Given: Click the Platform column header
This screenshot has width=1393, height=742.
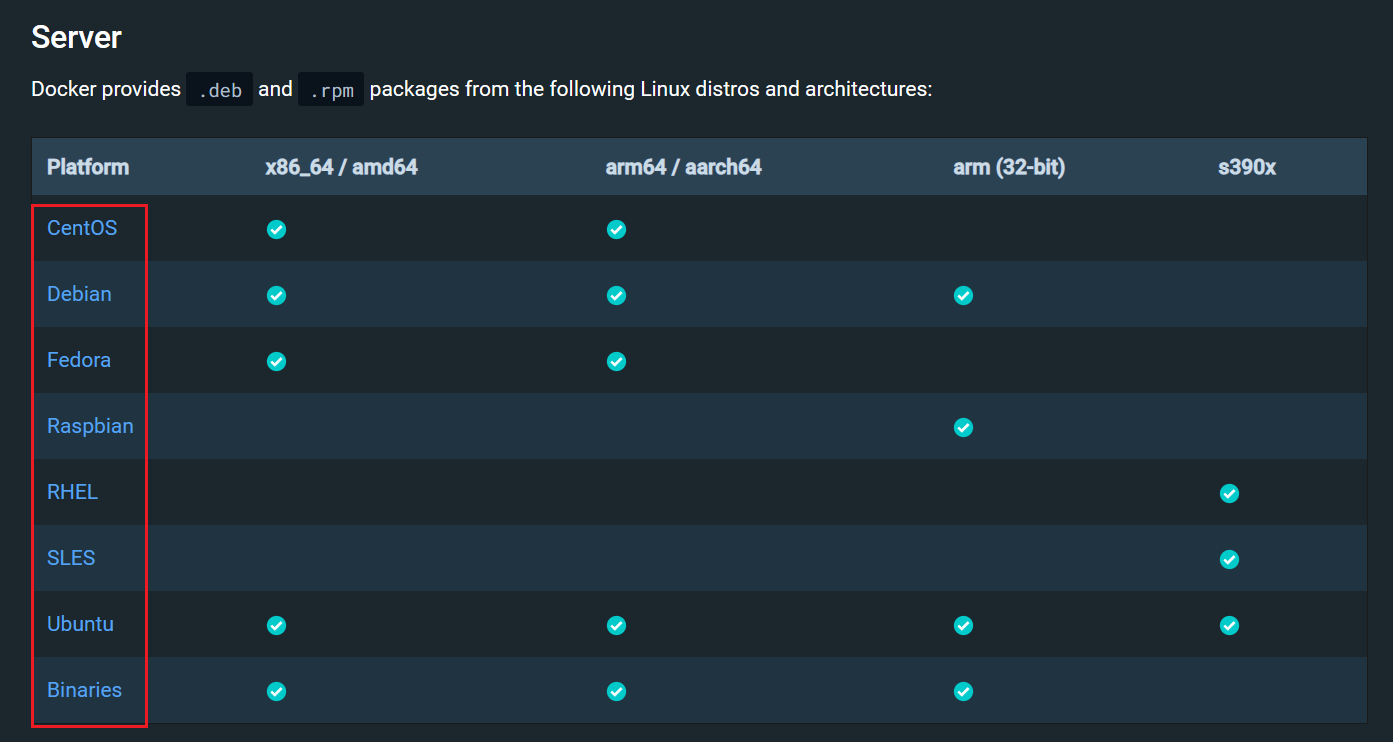Looking at the screenshot, I should pos(88,167).
